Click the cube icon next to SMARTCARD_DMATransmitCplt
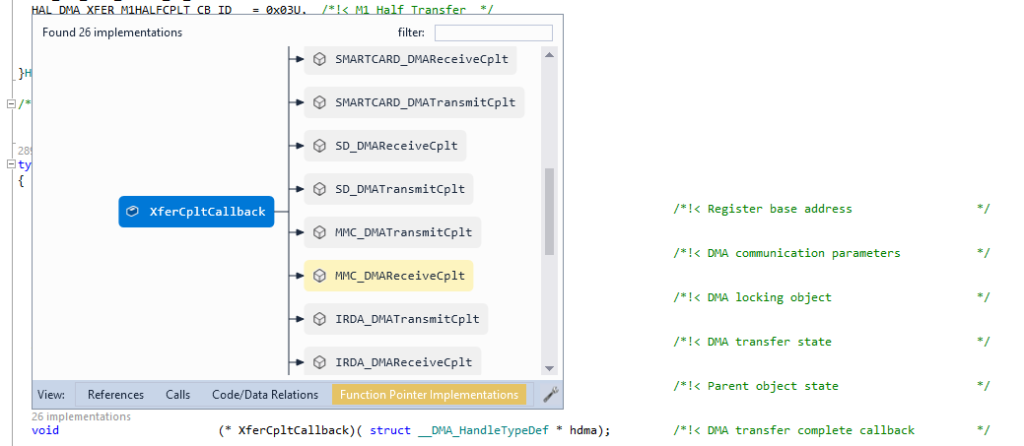 tap(320, 102)
